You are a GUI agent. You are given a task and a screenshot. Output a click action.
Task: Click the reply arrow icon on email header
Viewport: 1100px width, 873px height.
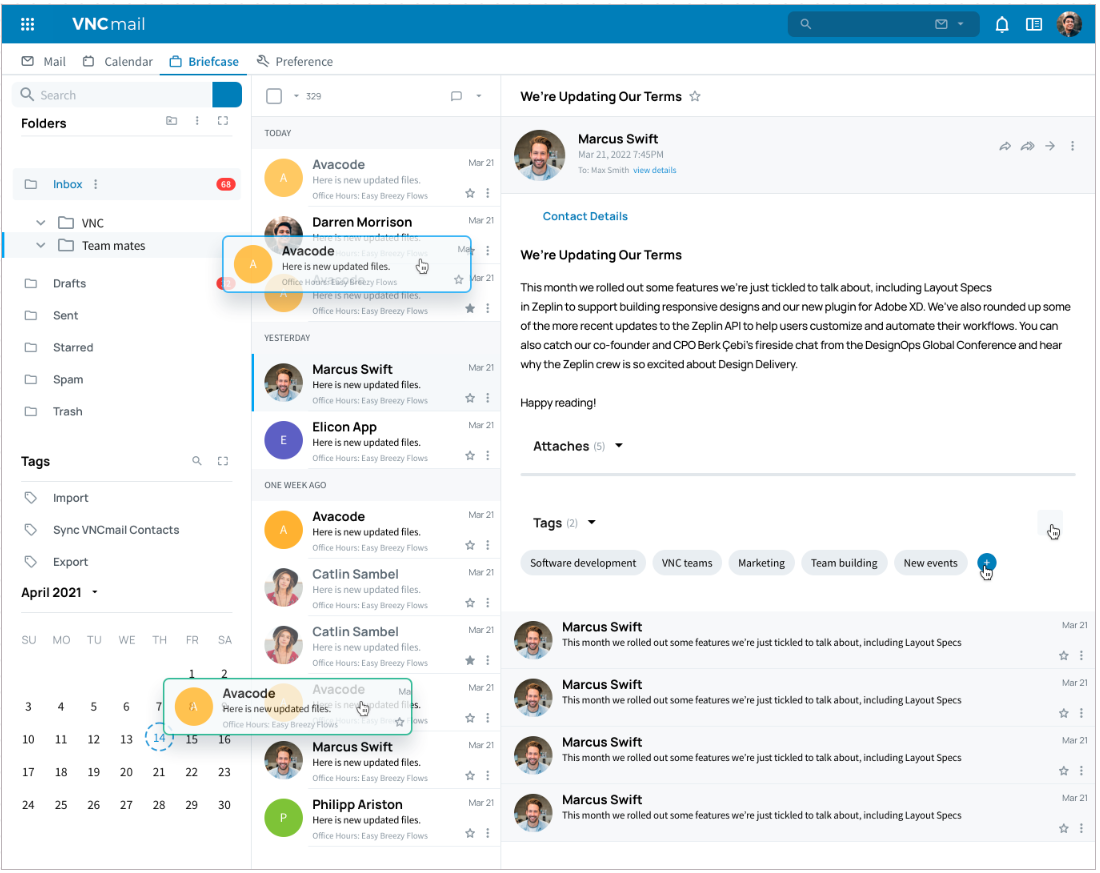[1004, 146]
